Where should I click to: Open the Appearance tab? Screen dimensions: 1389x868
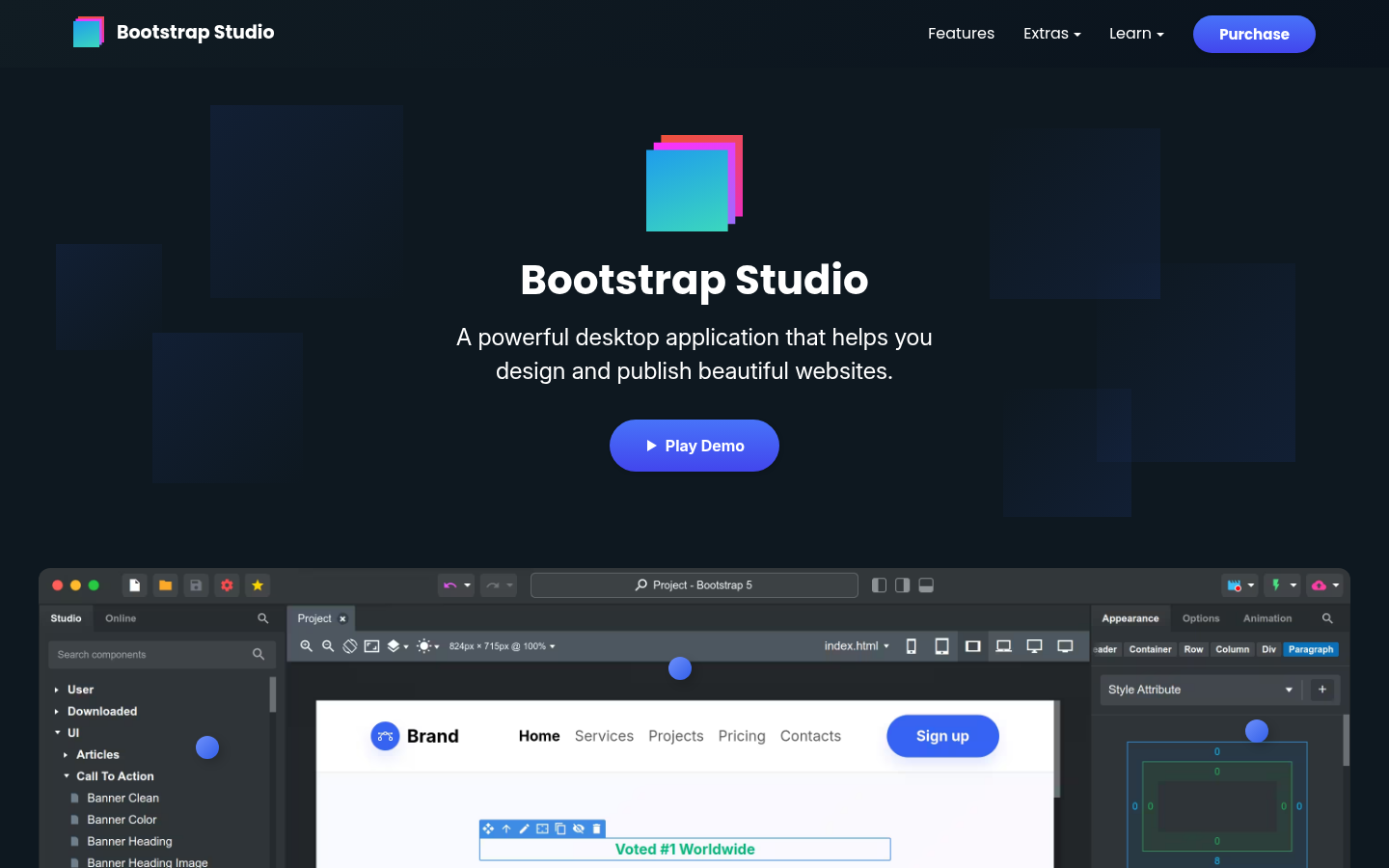[1130, 618]
